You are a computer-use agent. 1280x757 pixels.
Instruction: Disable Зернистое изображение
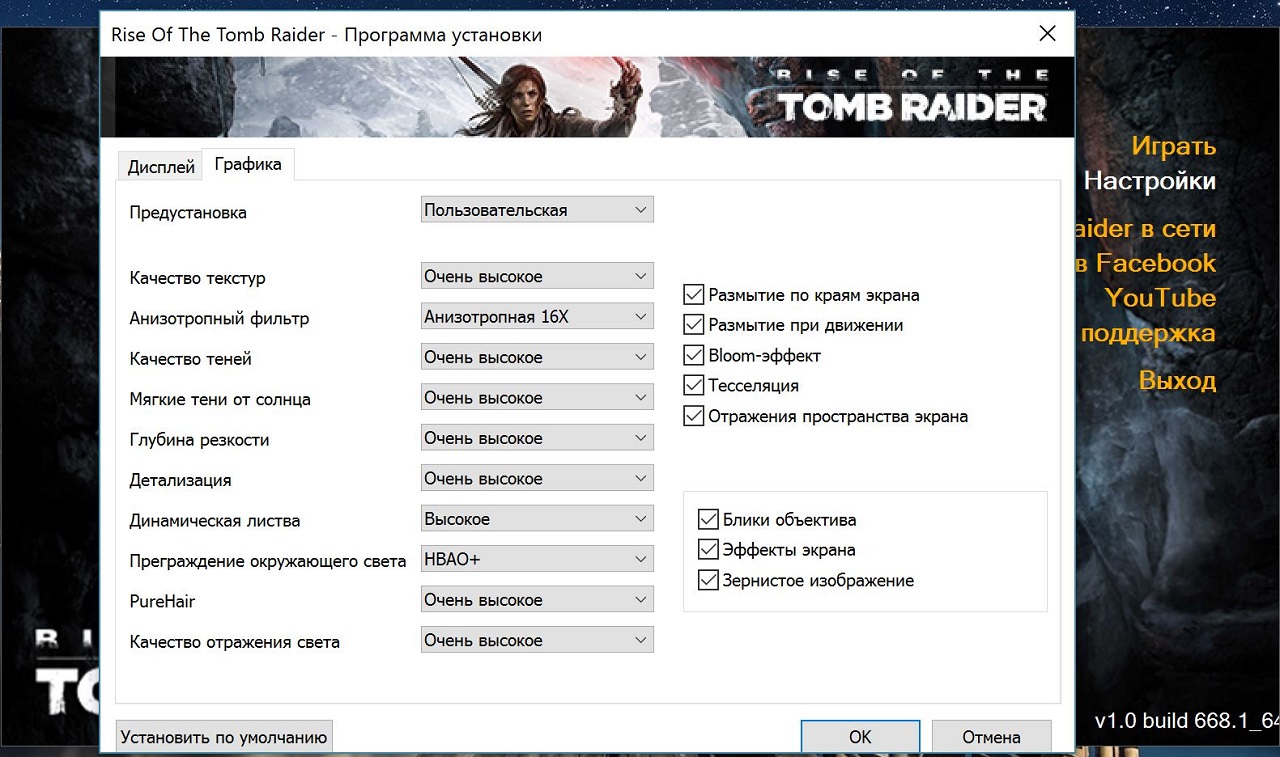[709, 580]
